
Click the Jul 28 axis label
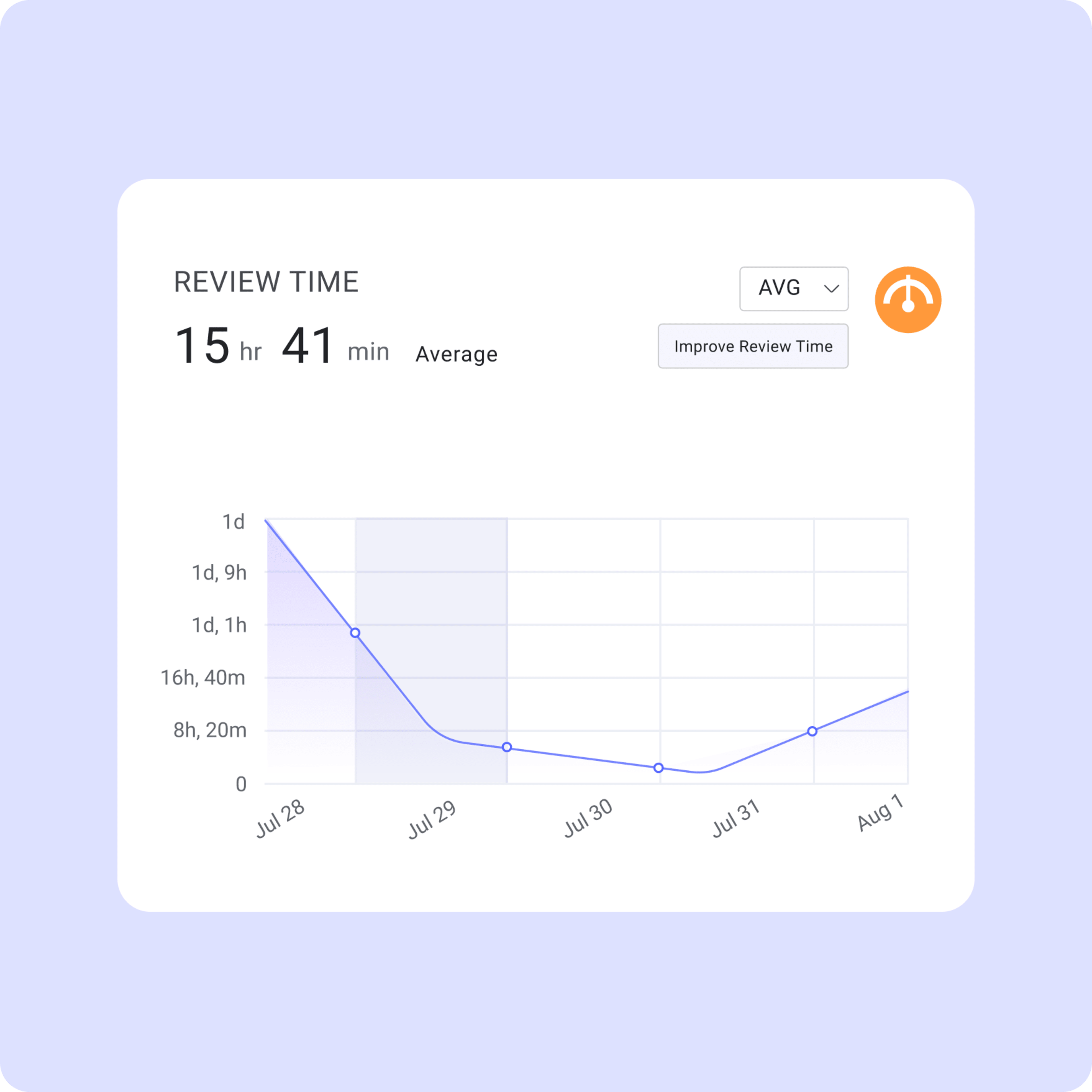280,819
